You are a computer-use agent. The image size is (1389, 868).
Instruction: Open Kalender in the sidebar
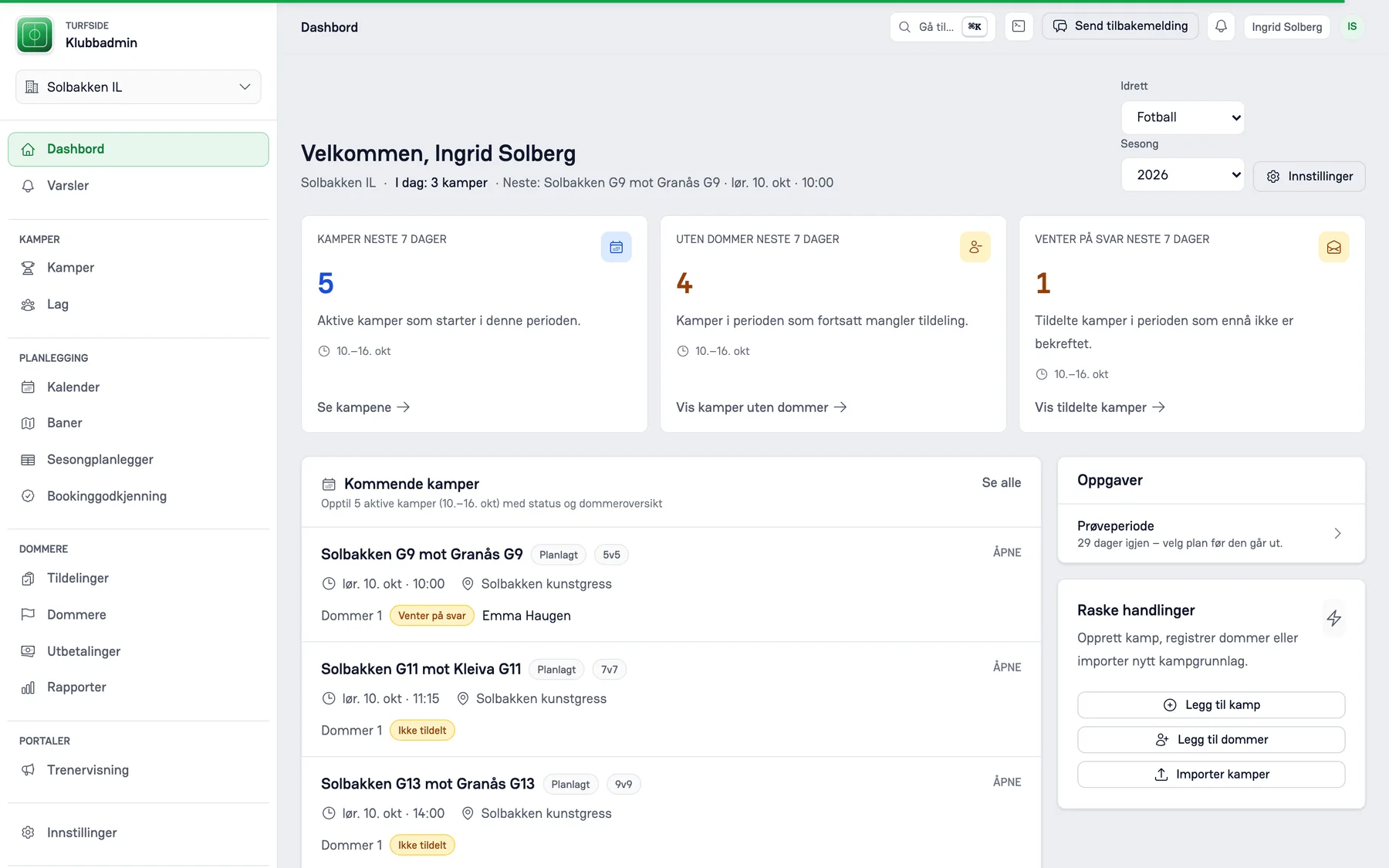pyautogui.click(x=139, y=387)
